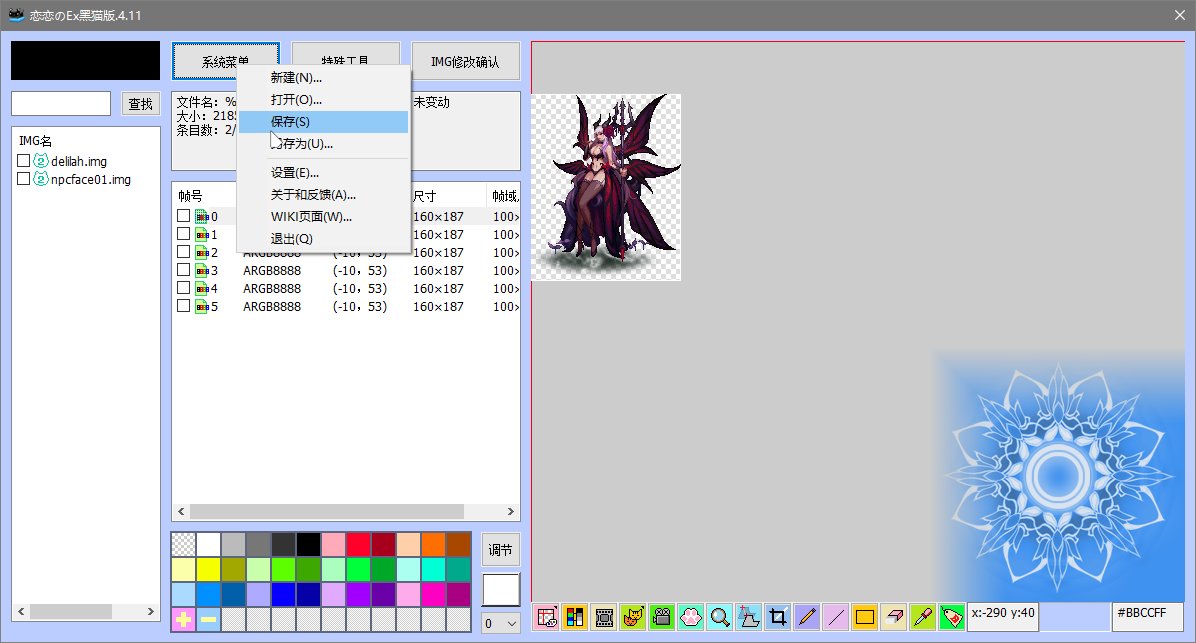Click the frame 3 image icon
This screenshot has height=643, width=1196.
click(x=202, y=271)
